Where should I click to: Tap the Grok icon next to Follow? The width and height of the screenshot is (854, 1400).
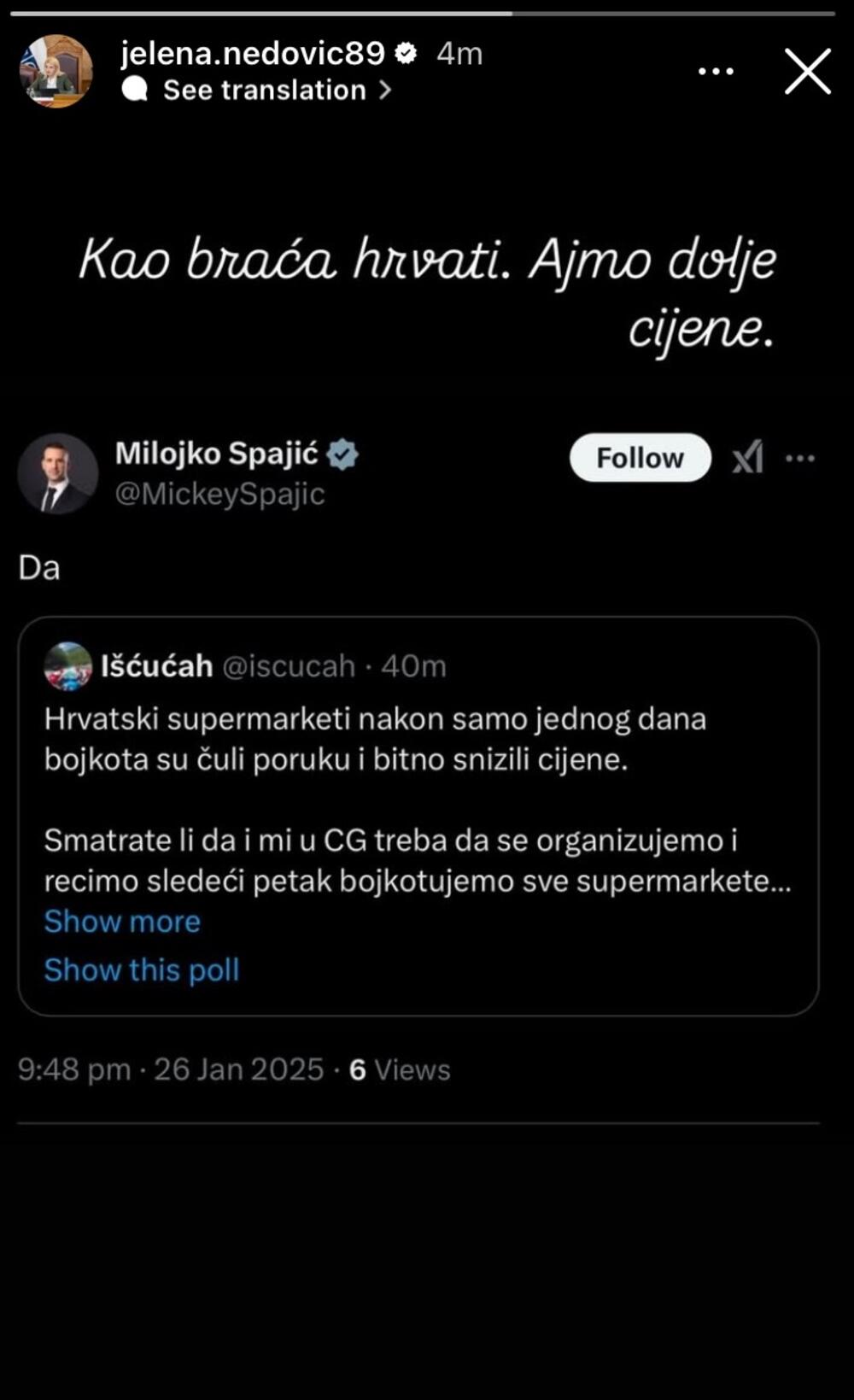pyautogui.click(x=748, y=459)
